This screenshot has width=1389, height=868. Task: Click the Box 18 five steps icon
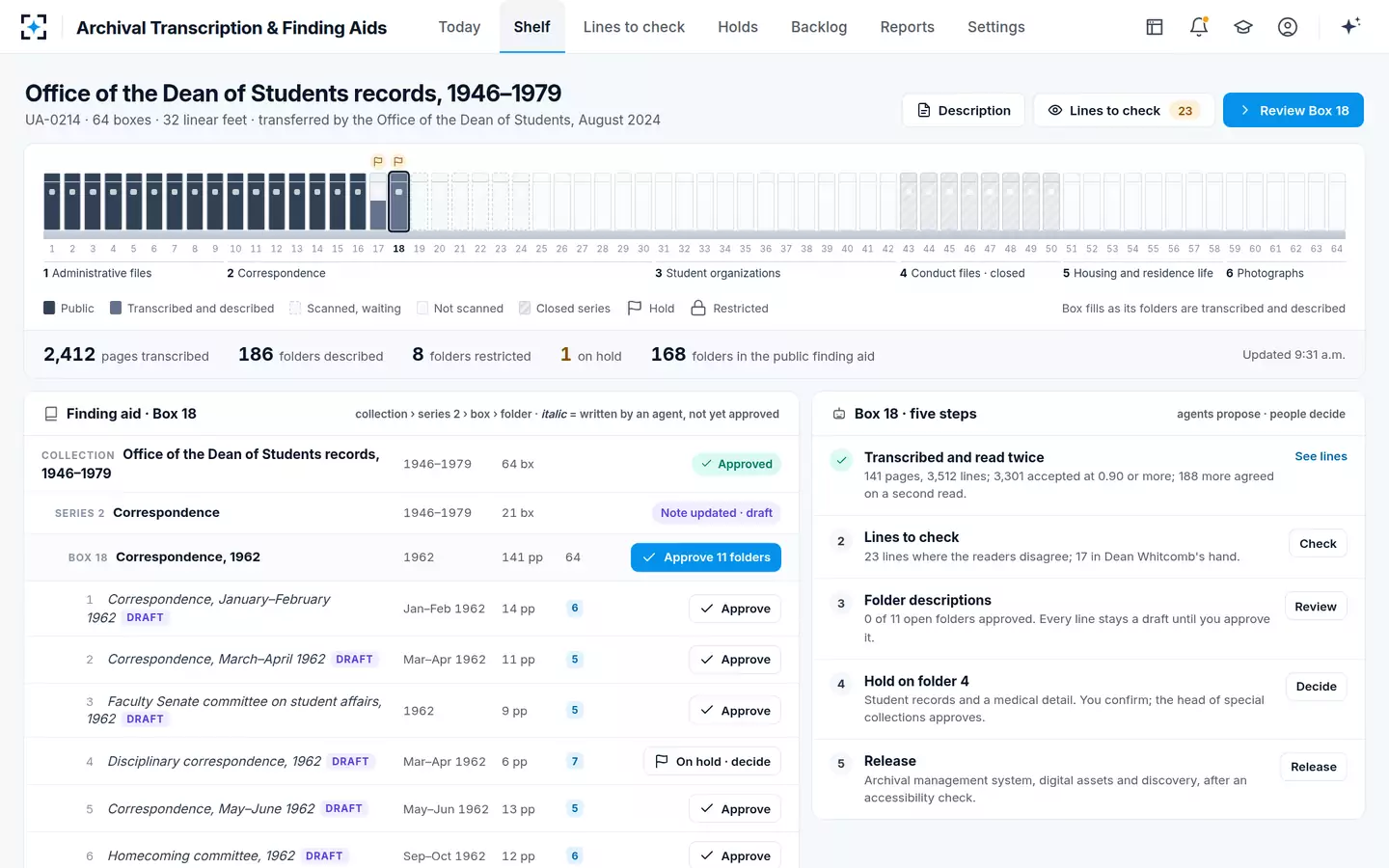pos(839,414)
